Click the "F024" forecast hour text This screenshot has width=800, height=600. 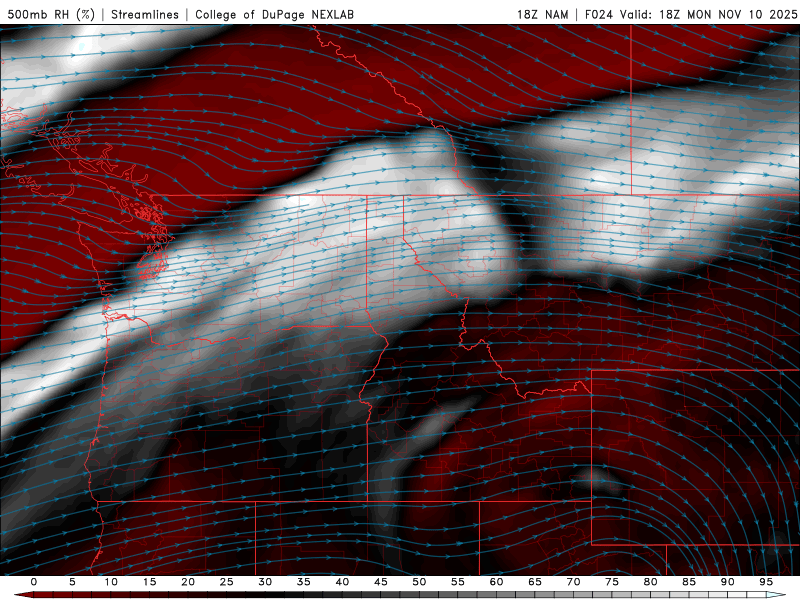(x=598, y=14)
